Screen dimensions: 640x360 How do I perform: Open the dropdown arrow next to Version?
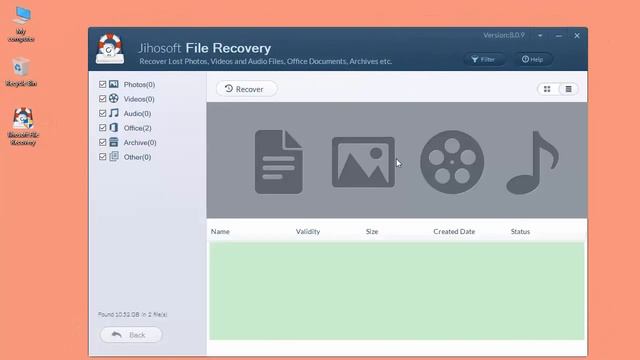pos(540,36)
